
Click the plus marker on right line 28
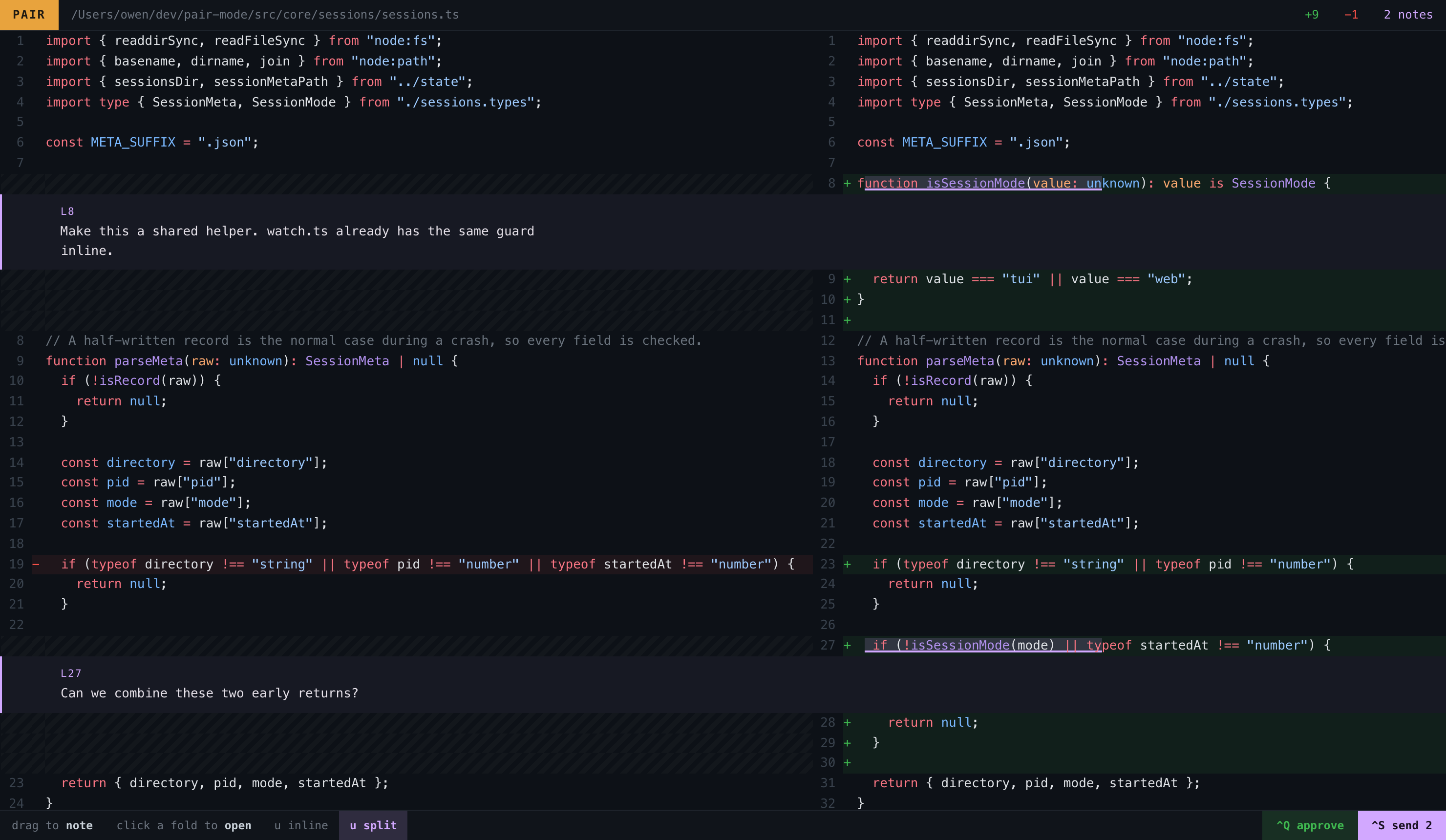pos(848,723)
